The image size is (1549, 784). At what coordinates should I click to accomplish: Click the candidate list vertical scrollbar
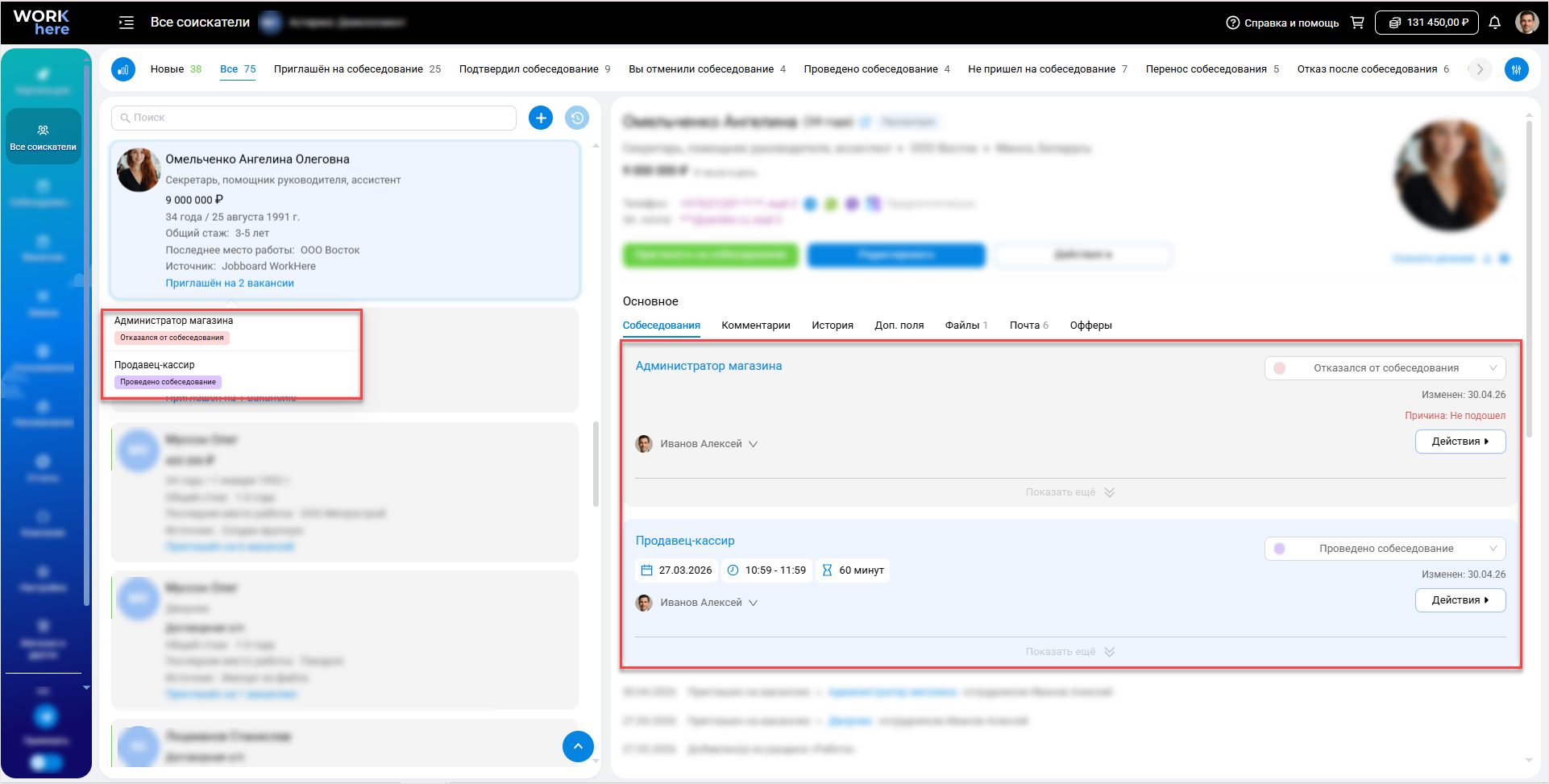(596, 464)
